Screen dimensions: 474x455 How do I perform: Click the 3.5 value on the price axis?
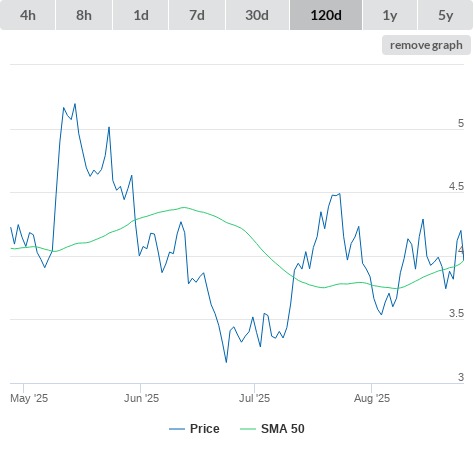pos(456,313)
